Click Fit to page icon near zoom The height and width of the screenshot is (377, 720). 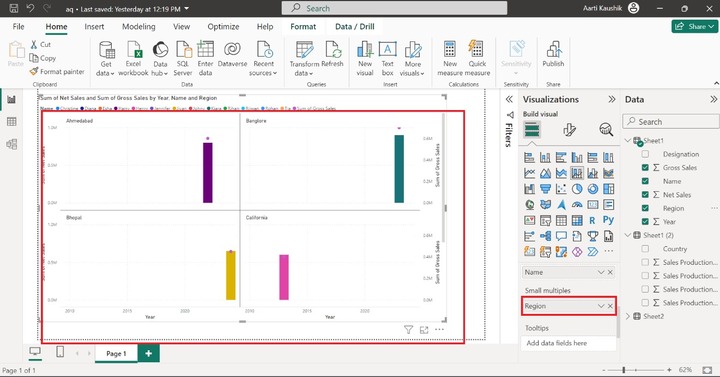coord(707,370)
